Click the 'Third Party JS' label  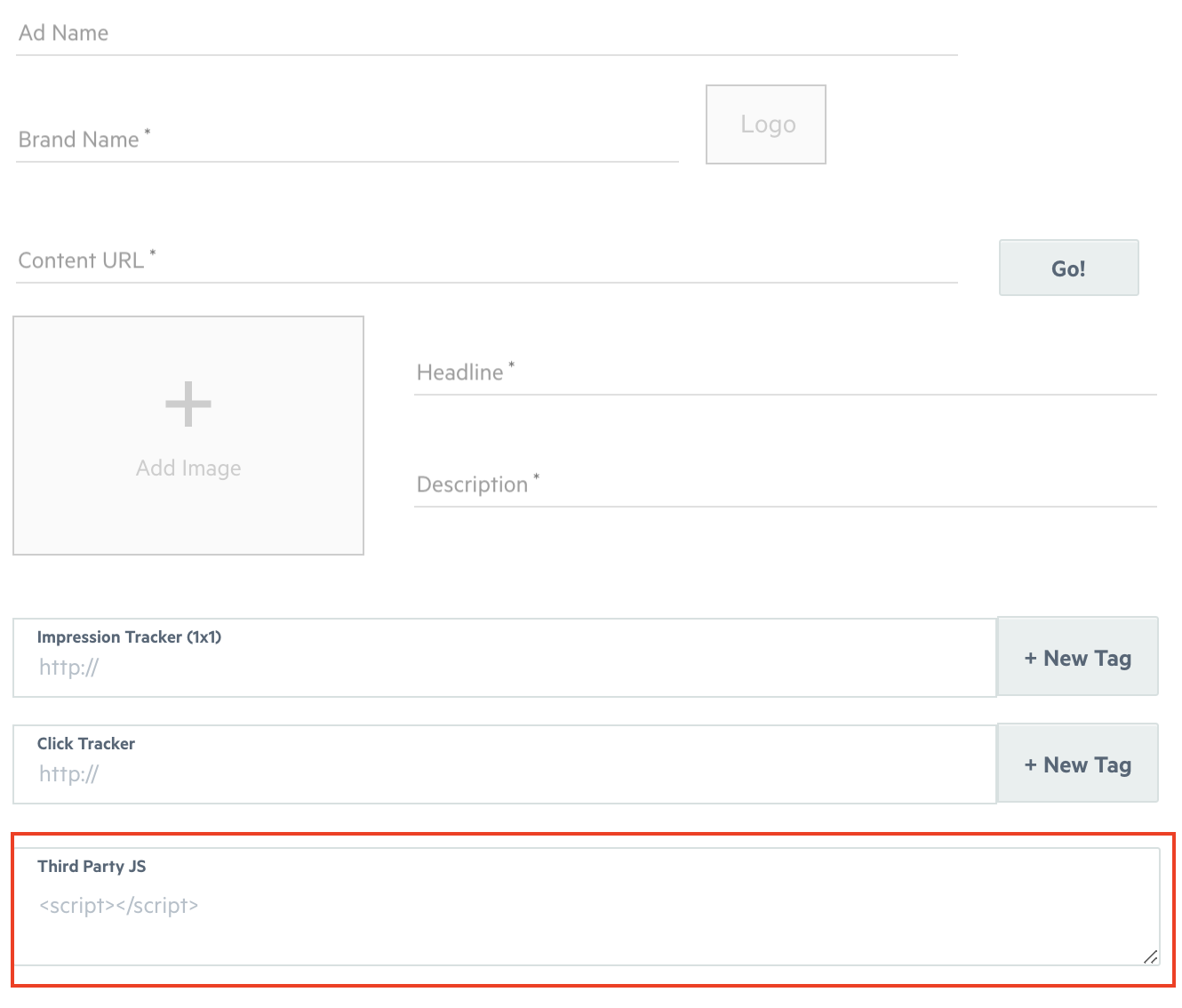tap(92, 867)
